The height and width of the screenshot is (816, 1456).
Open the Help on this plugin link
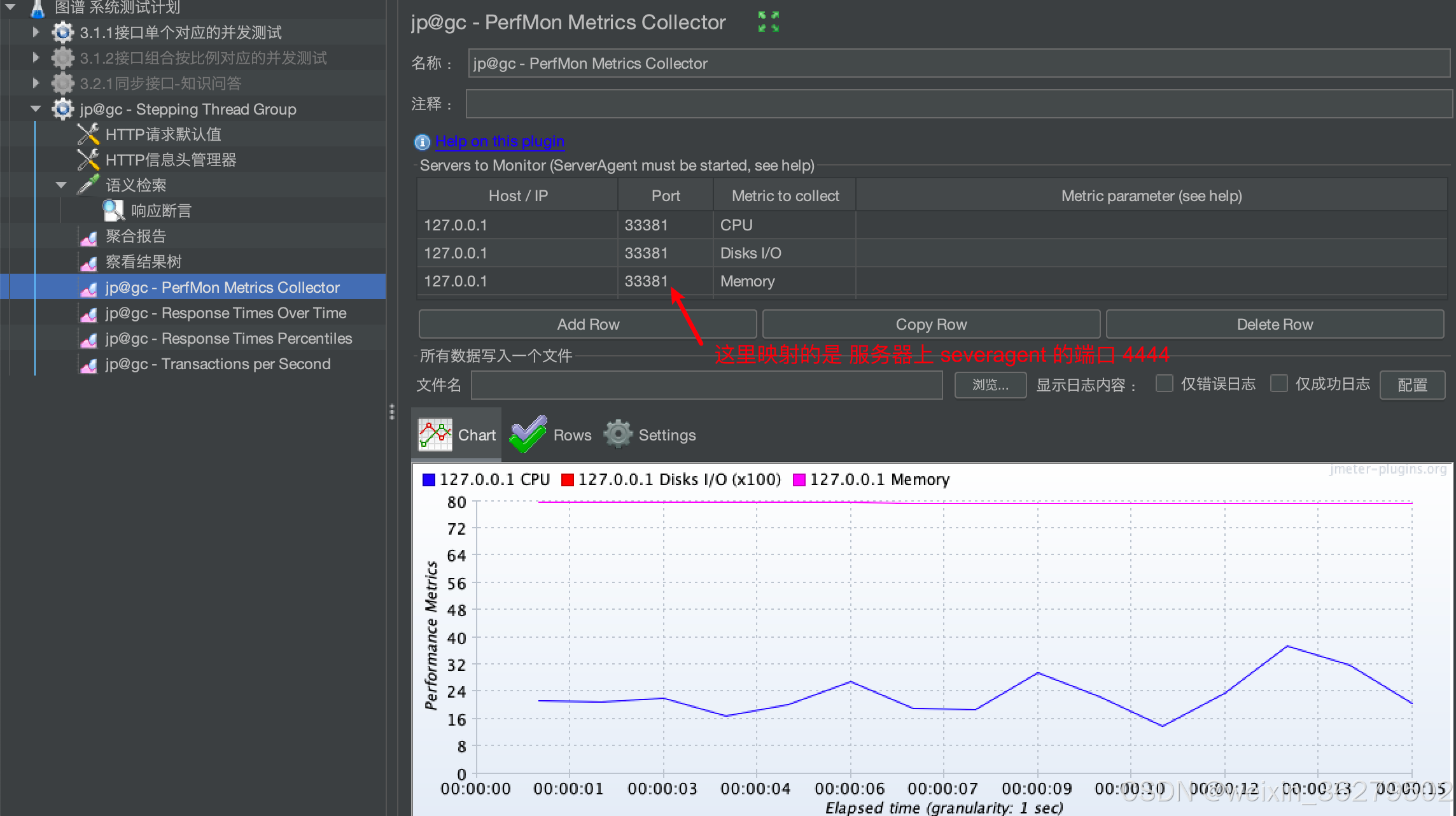tap(499, 141)
